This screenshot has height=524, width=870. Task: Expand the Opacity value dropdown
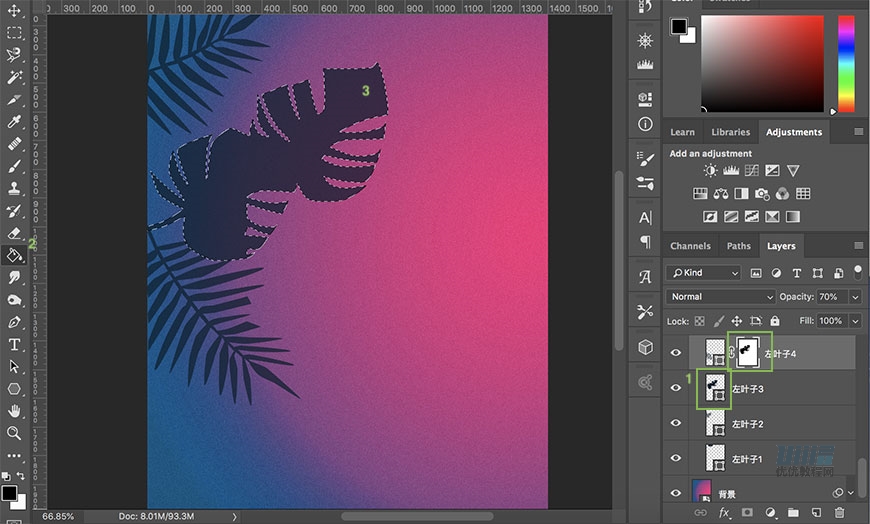click(854, 297)
